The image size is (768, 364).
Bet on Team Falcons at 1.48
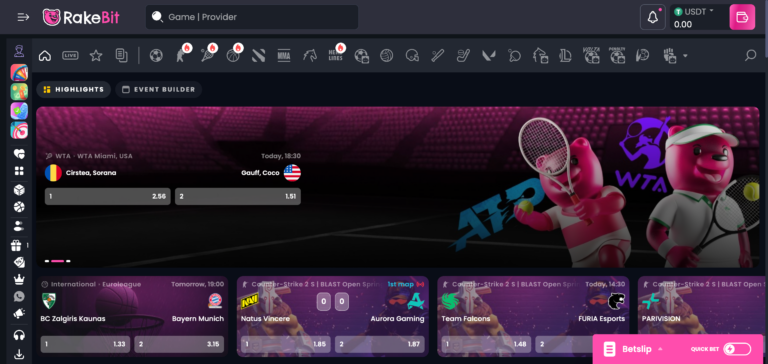(486, 344)
